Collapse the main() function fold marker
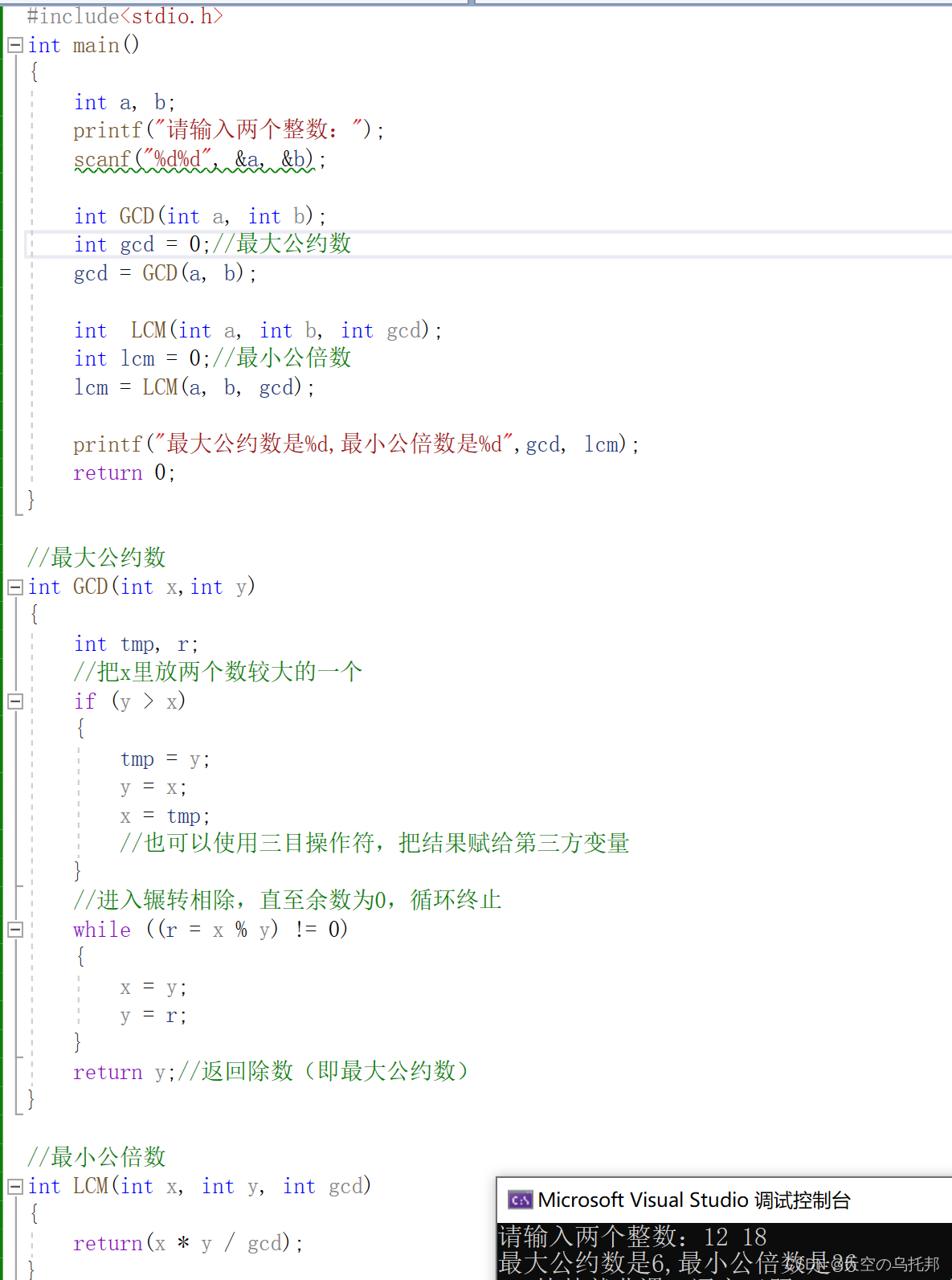 click(14, 46)
